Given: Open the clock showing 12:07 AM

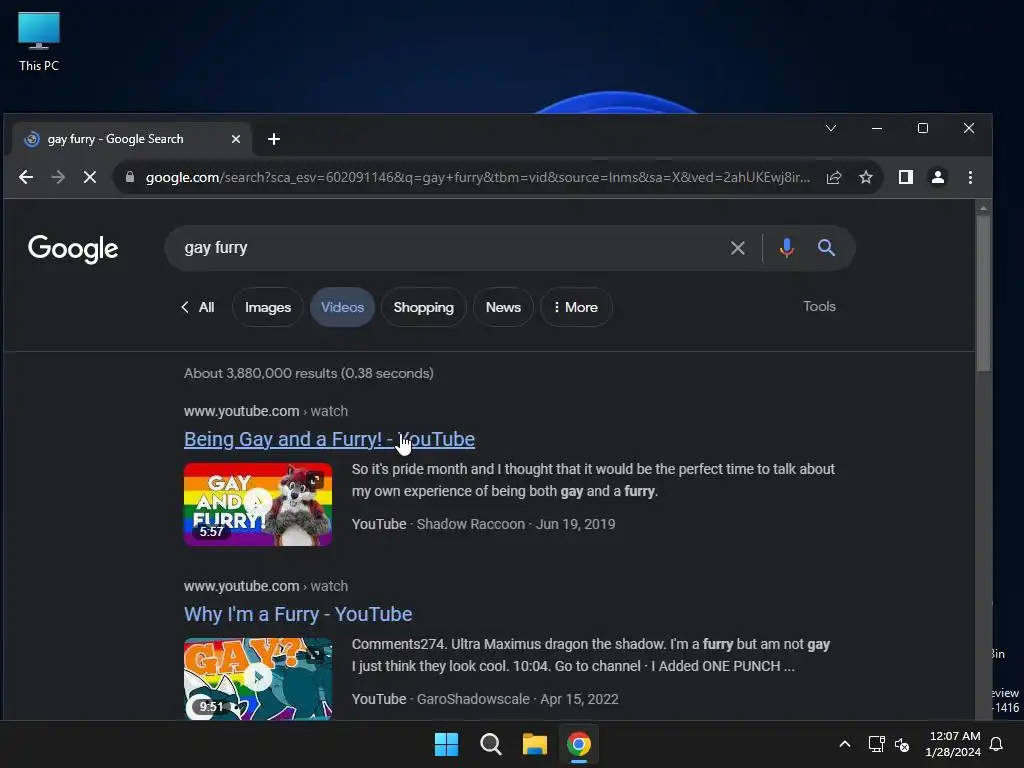Looking at the screenshot, I should tap(953, 744).
